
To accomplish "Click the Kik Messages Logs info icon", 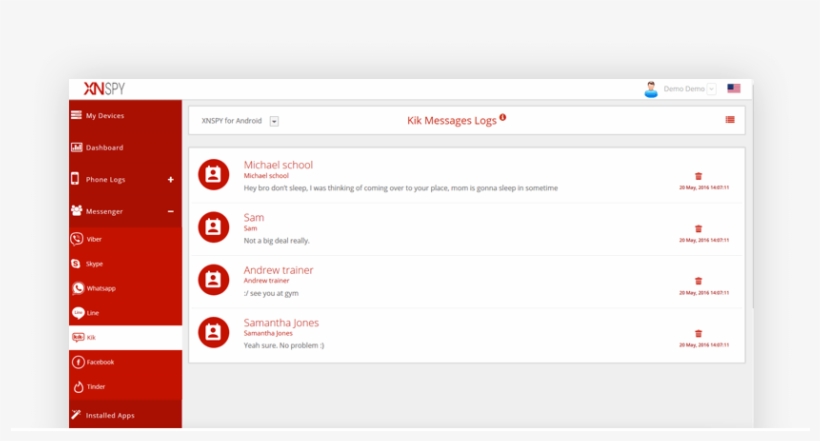I will click(x=503, y=117).
